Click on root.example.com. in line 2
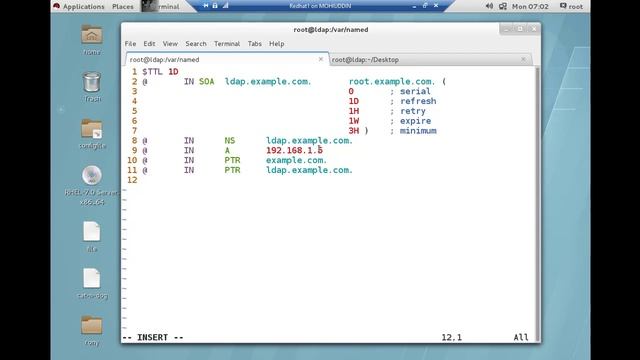This screenshot has width=640, height=360. 392,82
